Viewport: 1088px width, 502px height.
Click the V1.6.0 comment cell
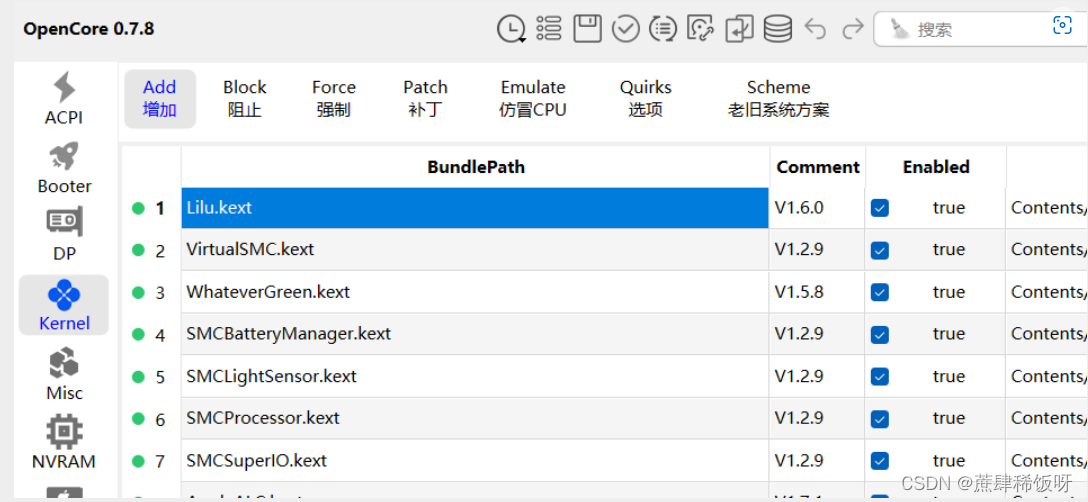coord(817,208)
